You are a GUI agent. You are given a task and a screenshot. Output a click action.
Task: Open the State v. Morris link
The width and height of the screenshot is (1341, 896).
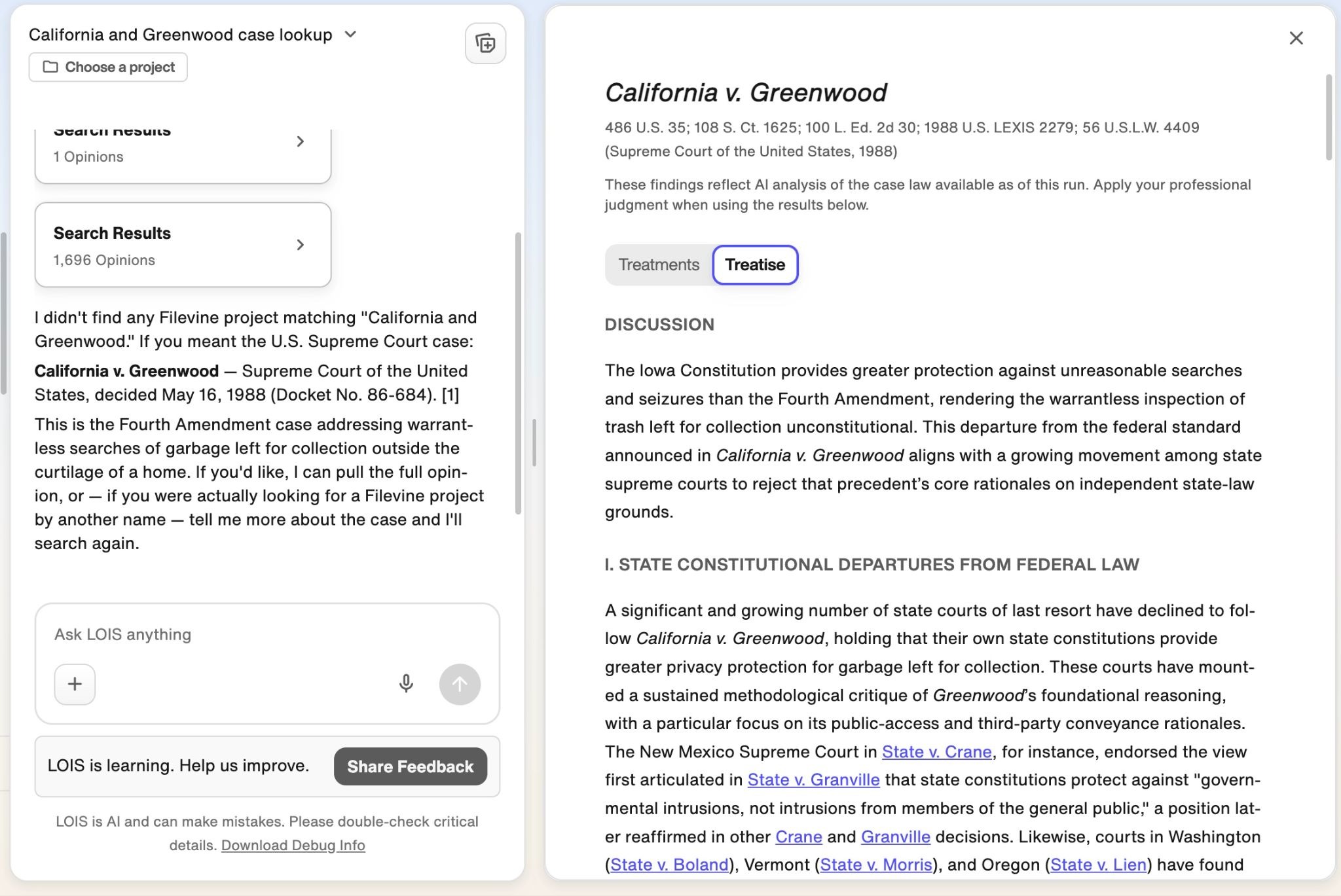click(x=875, y=865)
